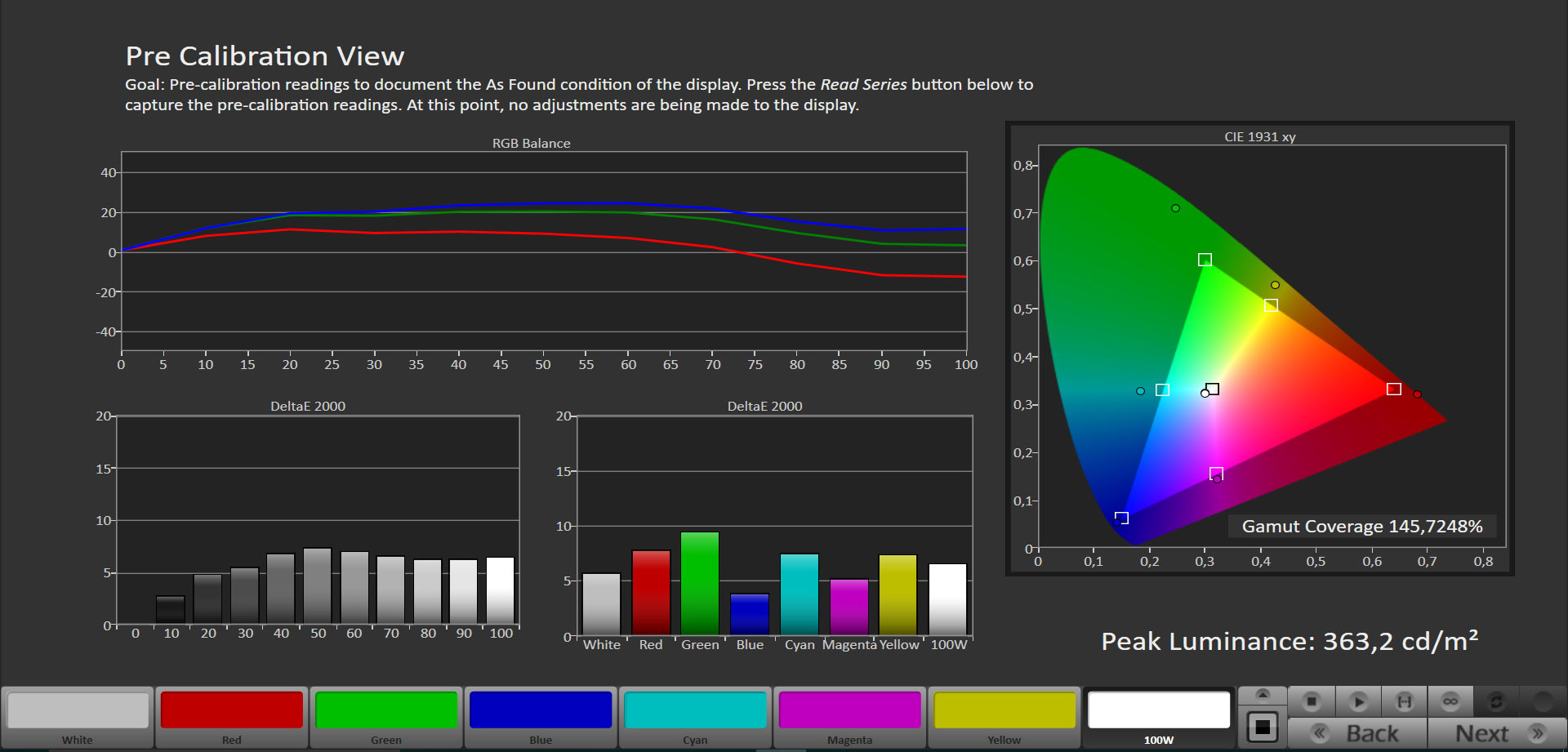Click the refresh arrows icon
The height and width of the screenshot is (752, 1568).
(1496, 701)
